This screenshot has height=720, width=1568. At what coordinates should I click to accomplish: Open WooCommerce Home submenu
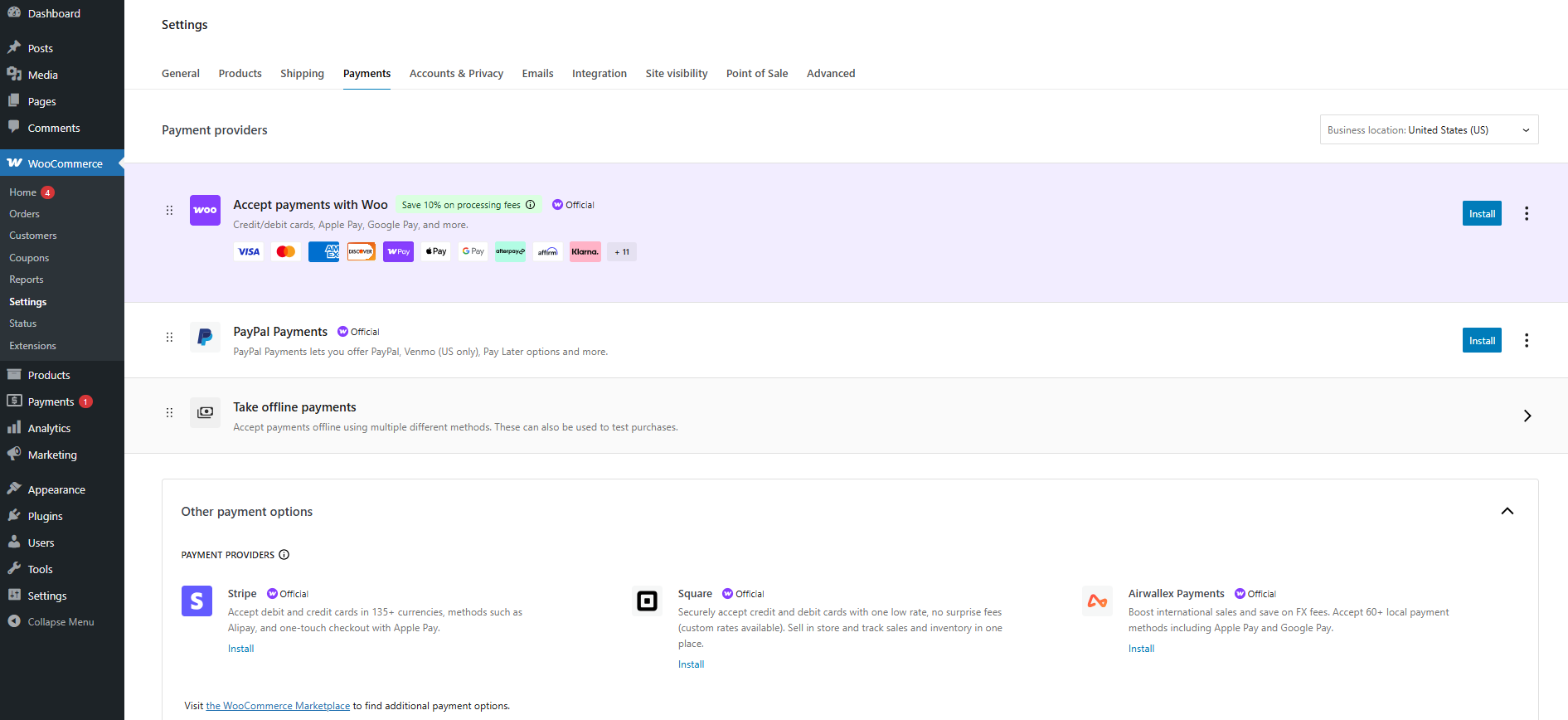(23, 192)
